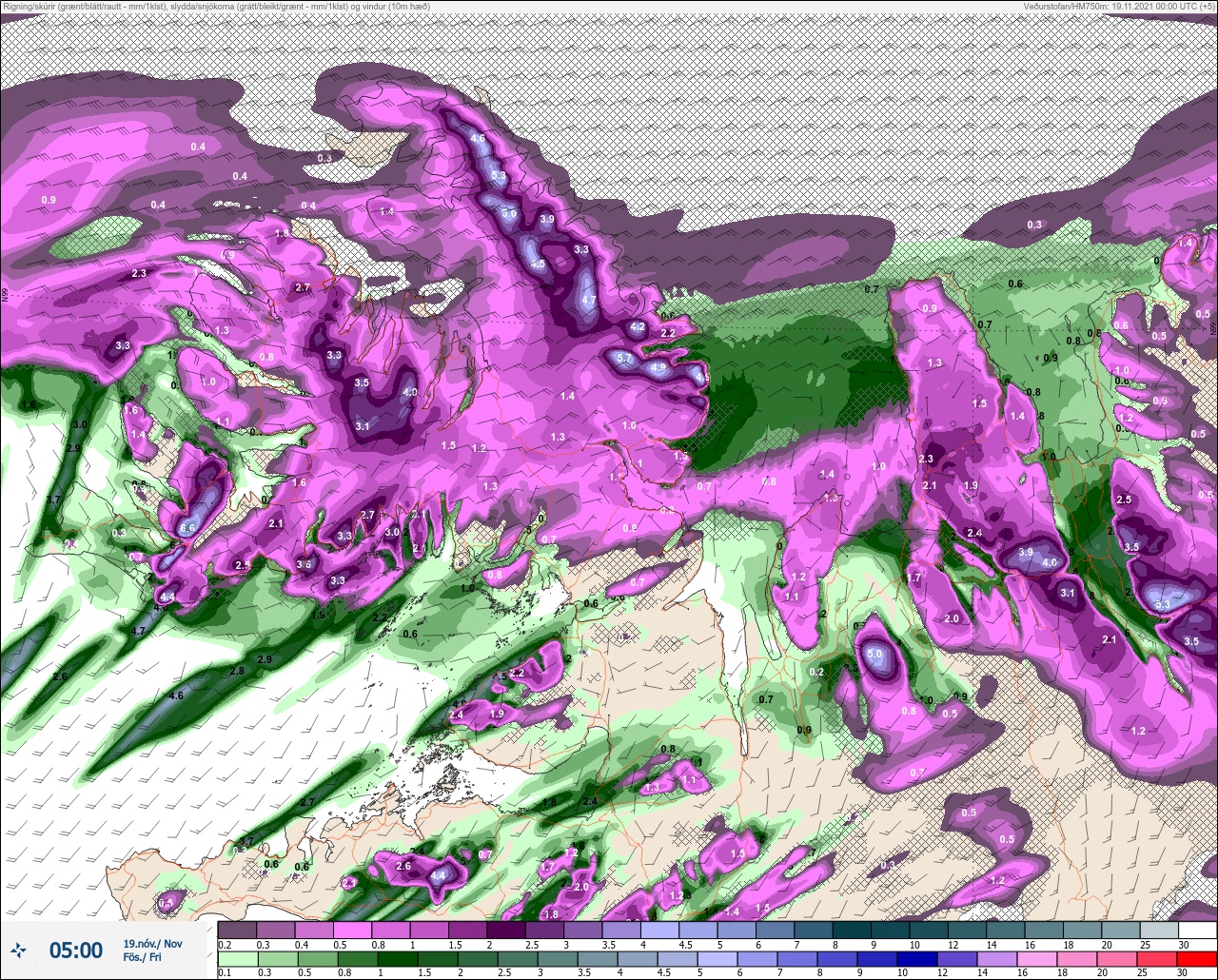
Task: Click the '19.nóv./ Nov' date text
Action: [x=152, y=943]
